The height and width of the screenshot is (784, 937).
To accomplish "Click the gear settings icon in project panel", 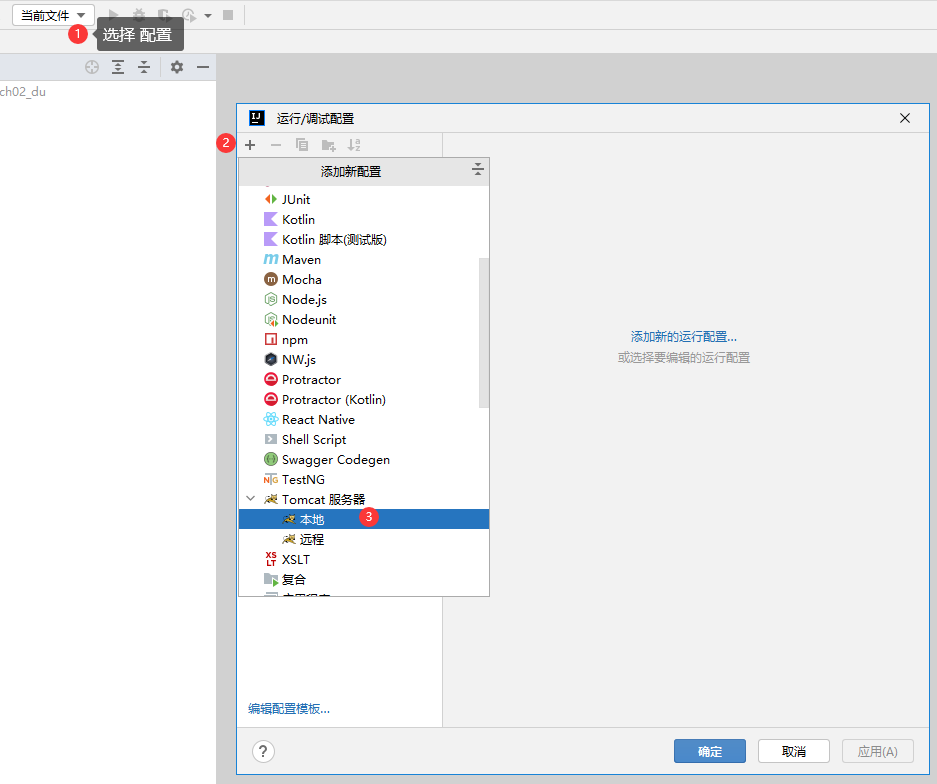I will [177, 67].
